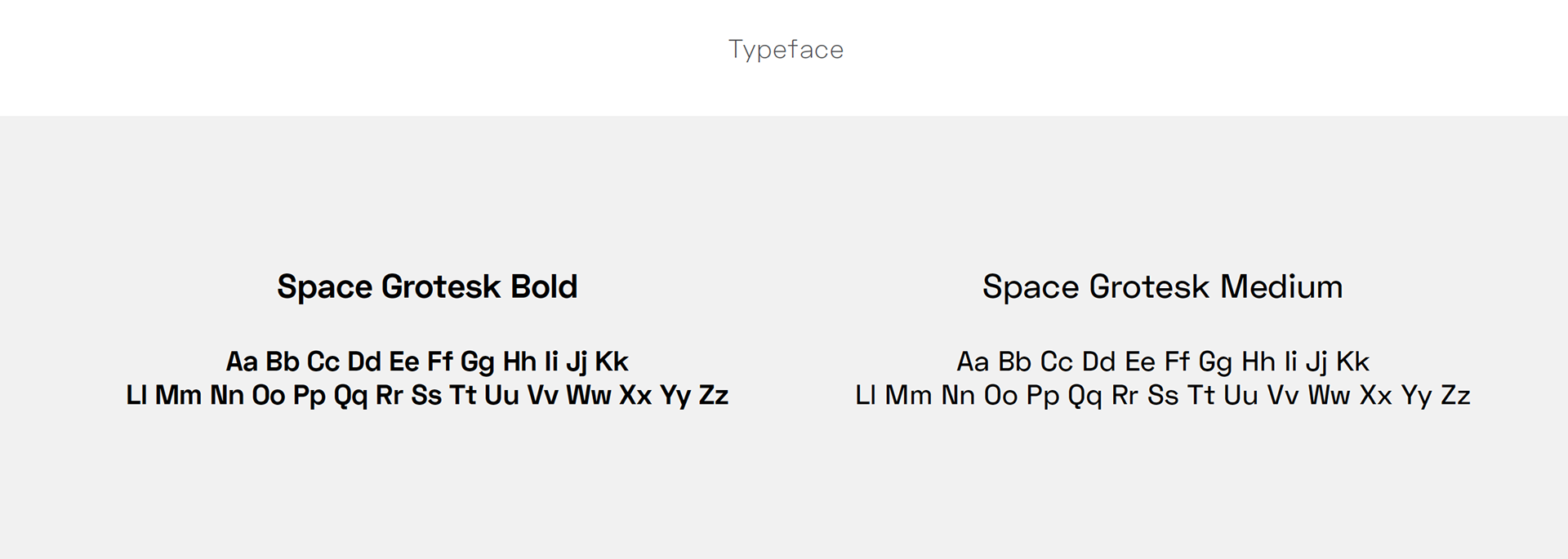Viewport: 1568px width, 559px height.
Task: Click the bold 'Ww' glyph pair
Action: (x=589, y=395)
